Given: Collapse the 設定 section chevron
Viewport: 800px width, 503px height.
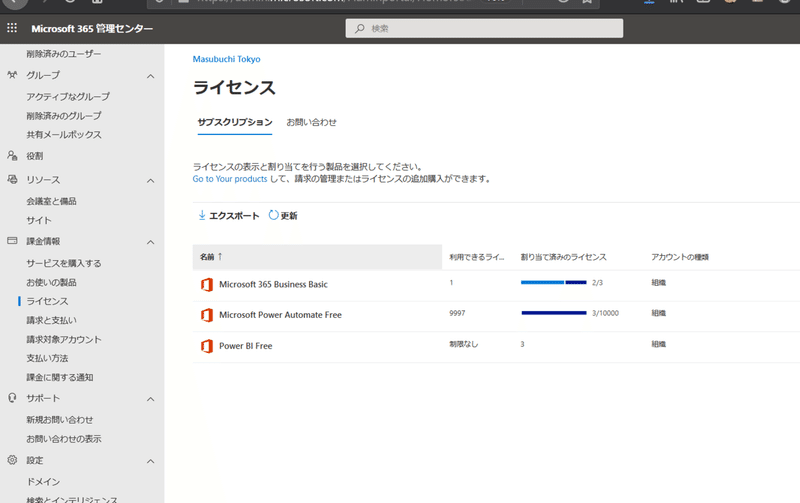Looking at the screenshot, I should pyautogui.click(x=151, y=461).
